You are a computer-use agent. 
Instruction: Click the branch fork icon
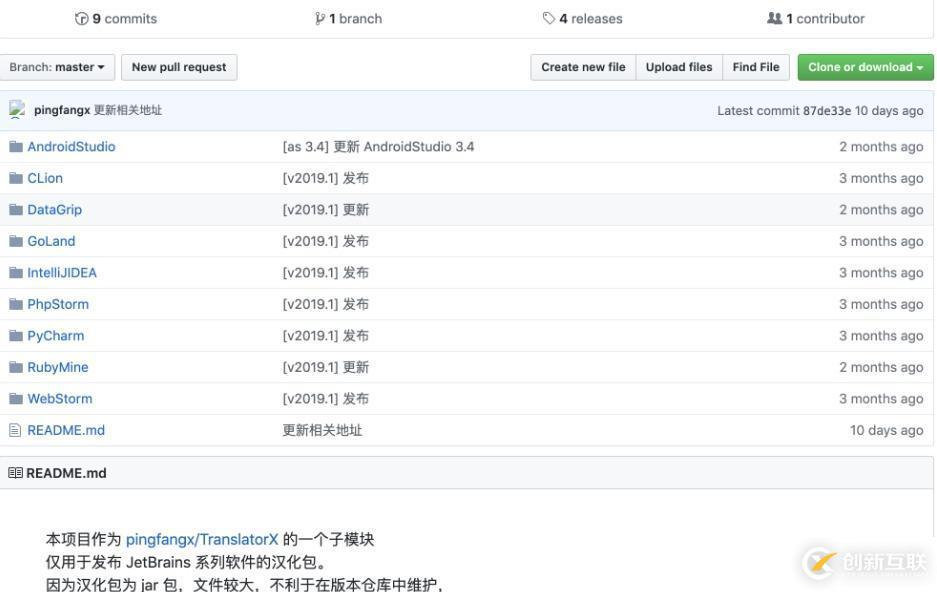[320, 19]
